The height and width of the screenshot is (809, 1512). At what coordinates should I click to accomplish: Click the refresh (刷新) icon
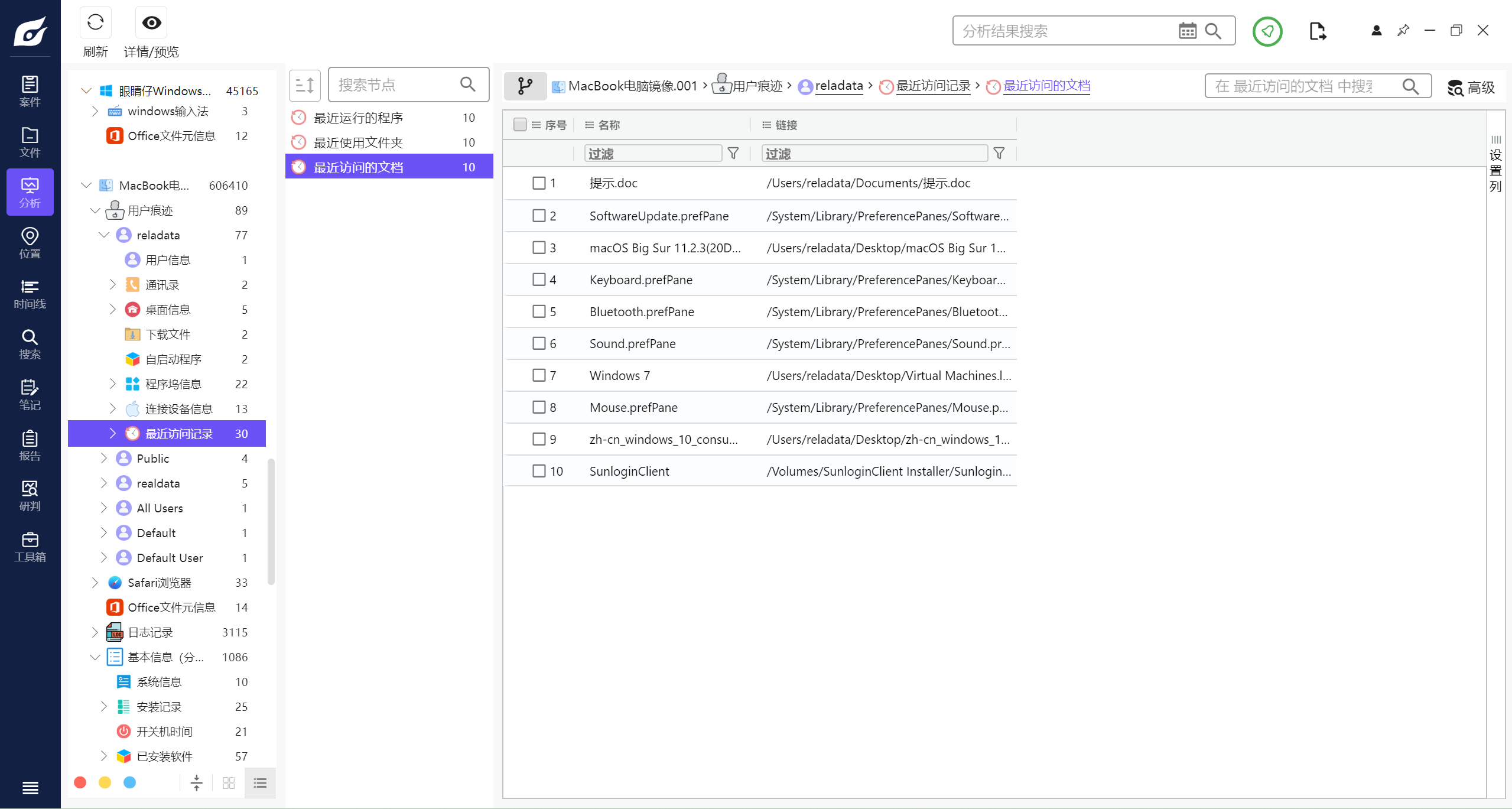click(x=95, y=23)
